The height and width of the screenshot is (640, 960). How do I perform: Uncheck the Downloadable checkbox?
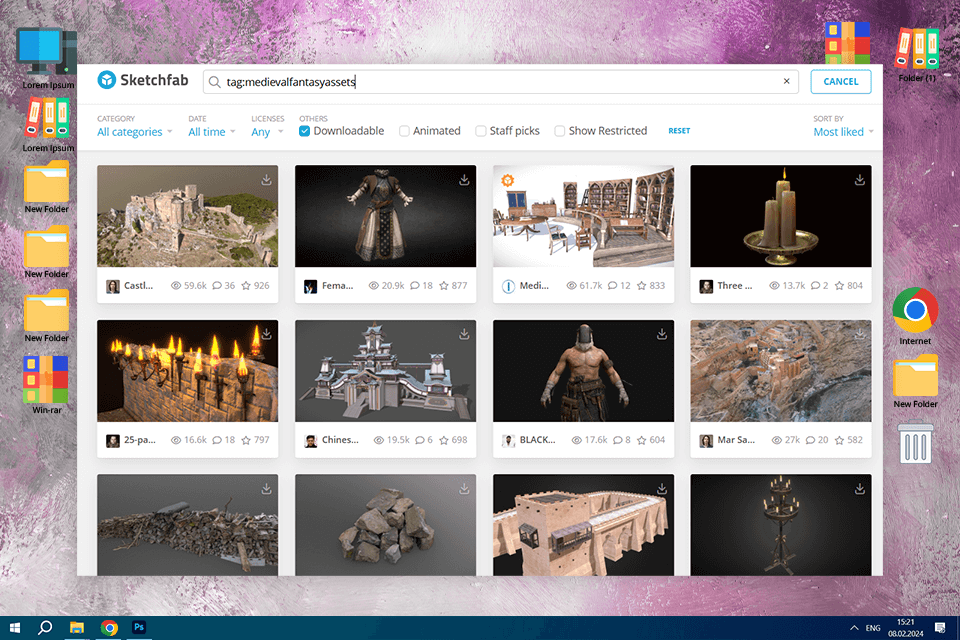point(304,131)
